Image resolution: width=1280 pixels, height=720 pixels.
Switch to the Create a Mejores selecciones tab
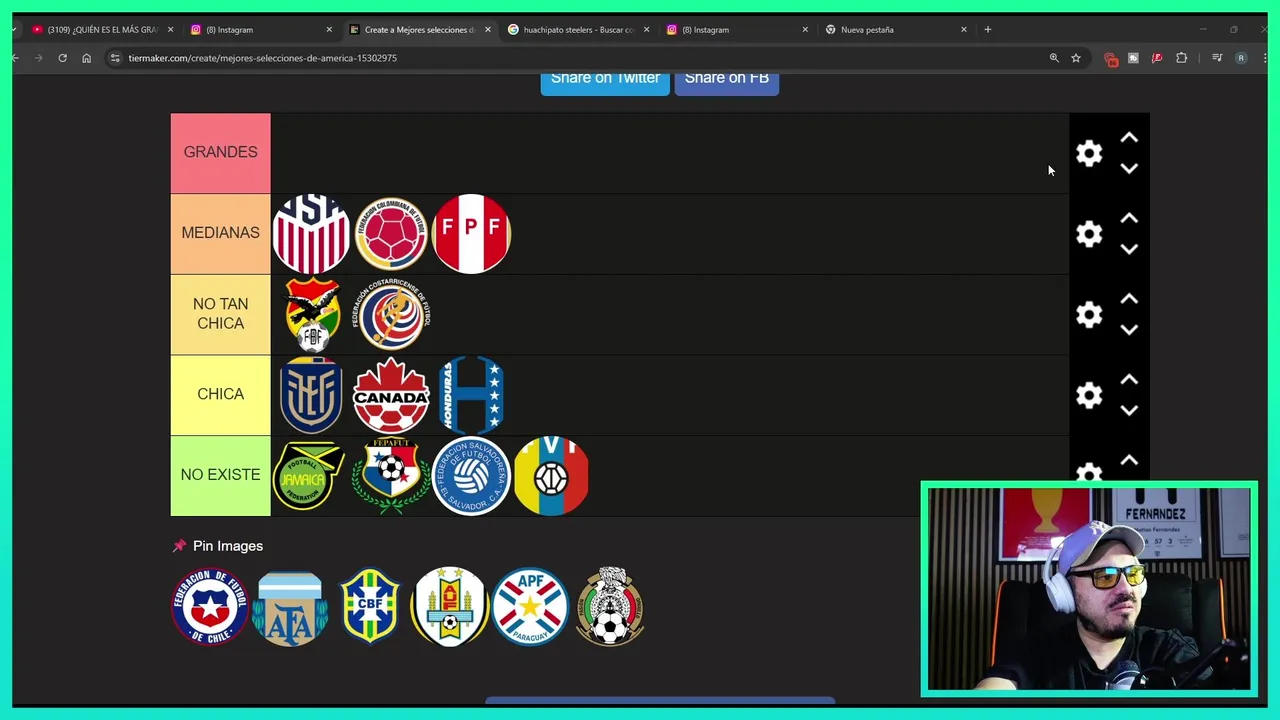click(x=418, y=30)
